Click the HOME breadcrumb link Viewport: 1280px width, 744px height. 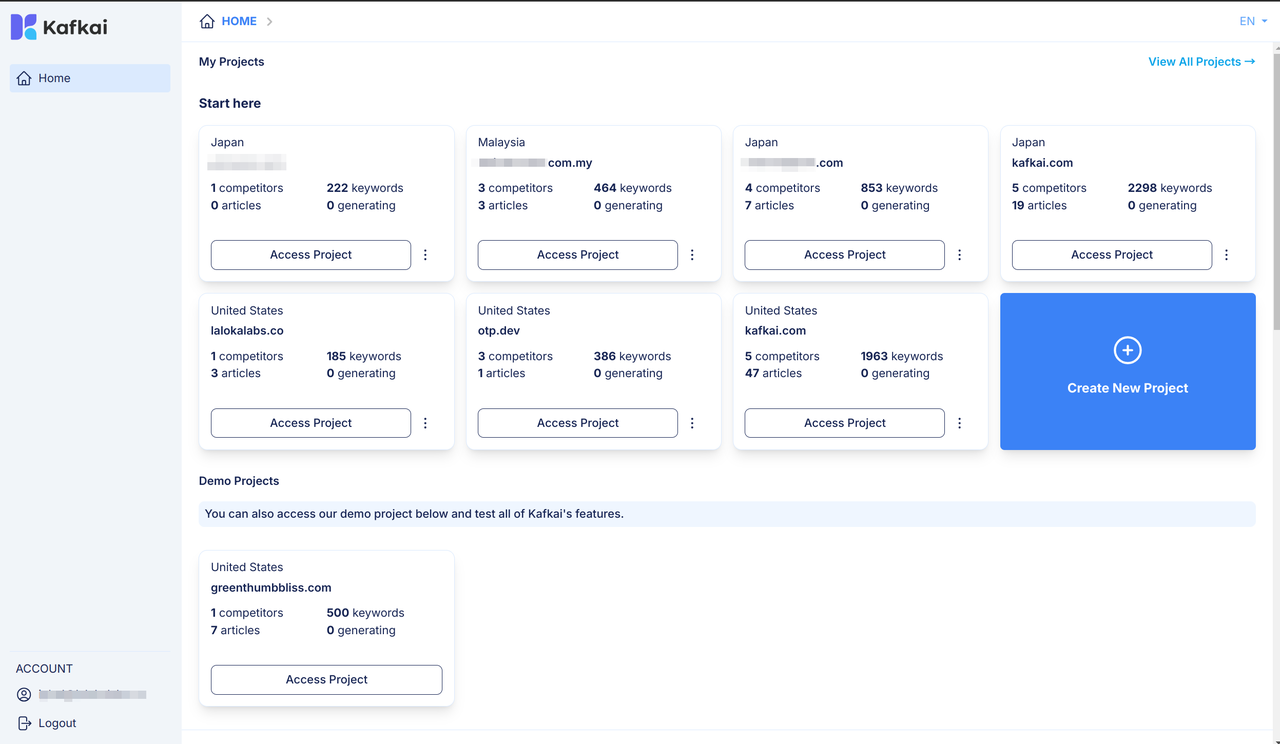click(x=239, y=21)
